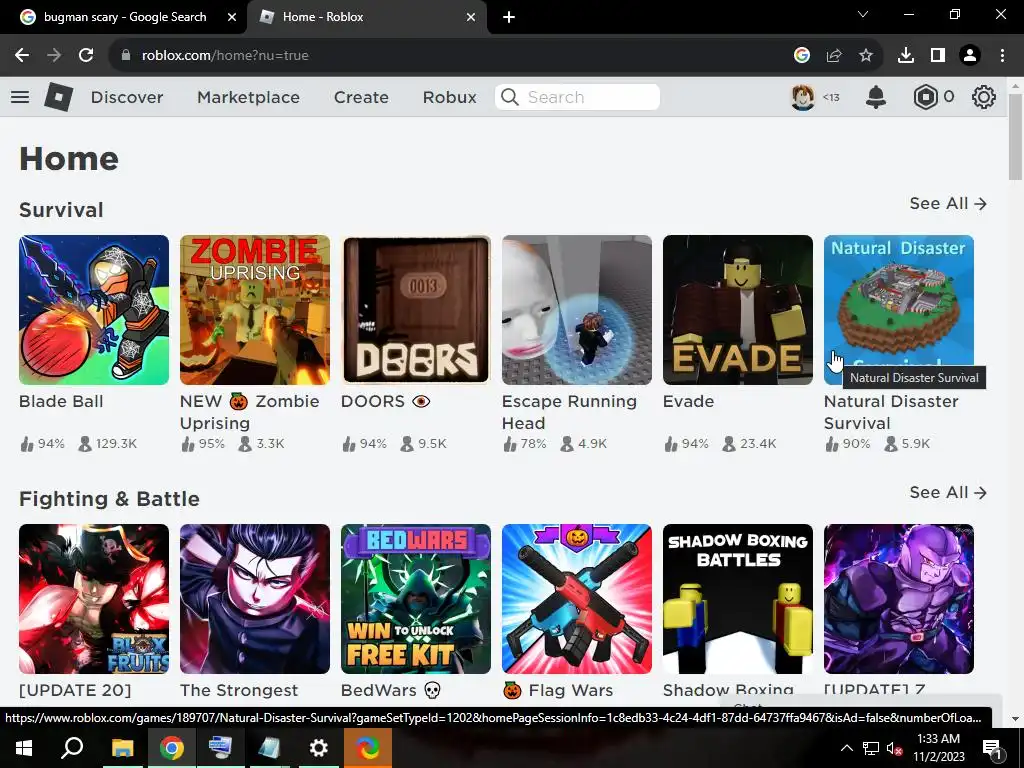Image resolution: width=1024 pixels, height=768 pixels.
Task: Open the Robux balance icon
Action: (925, 97)
